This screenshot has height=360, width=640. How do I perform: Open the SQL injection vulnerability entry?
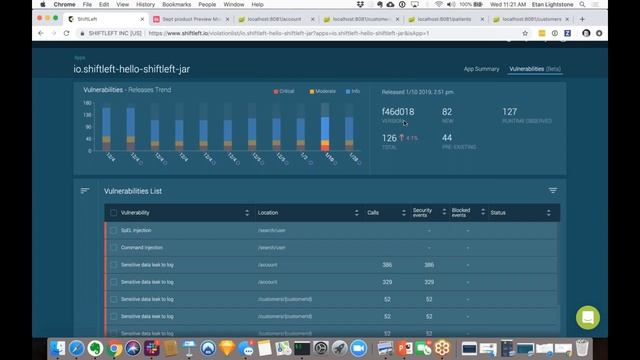click(136, 230)
